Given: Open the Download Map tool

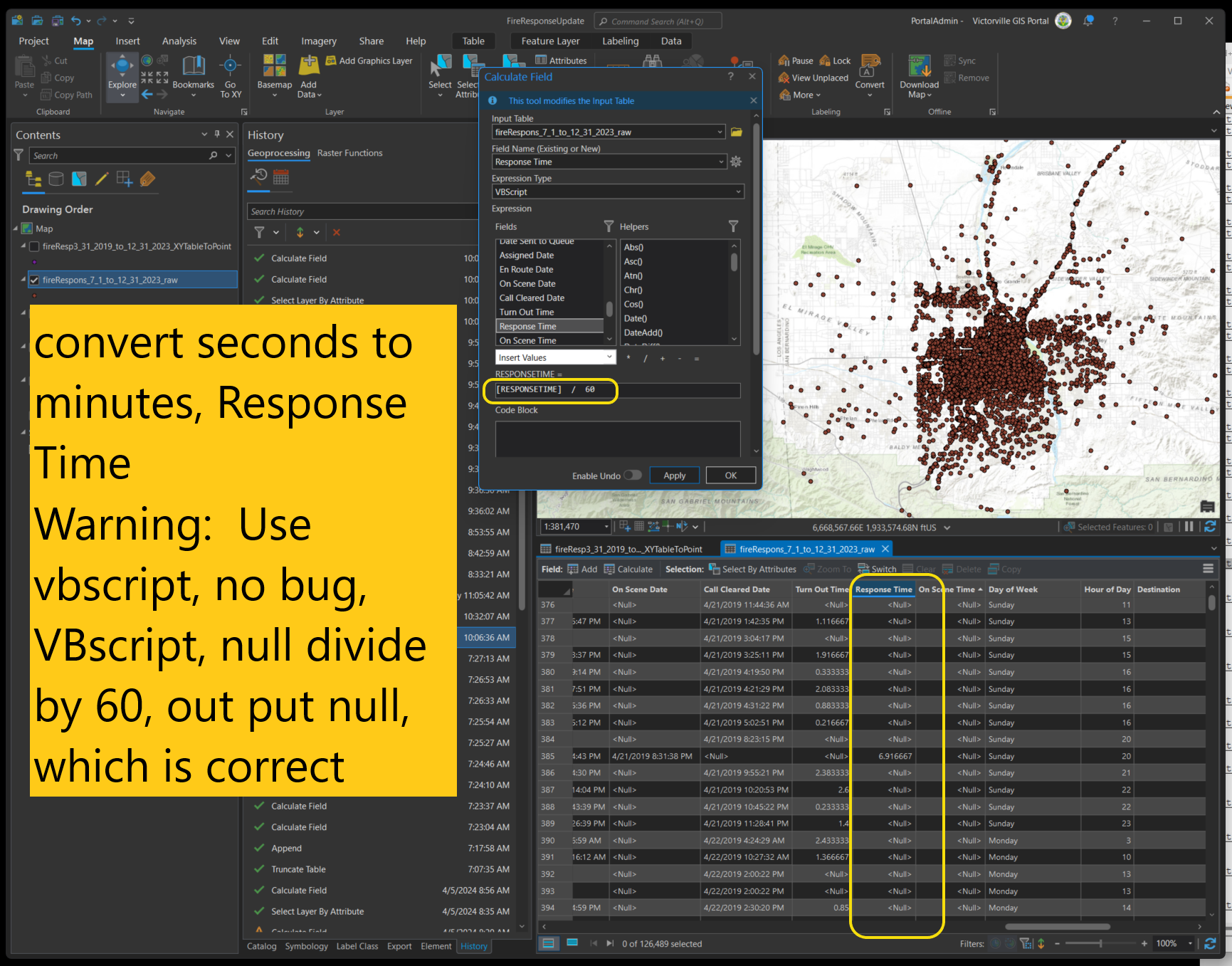Looking at the screenshot, I should [919, 76].
